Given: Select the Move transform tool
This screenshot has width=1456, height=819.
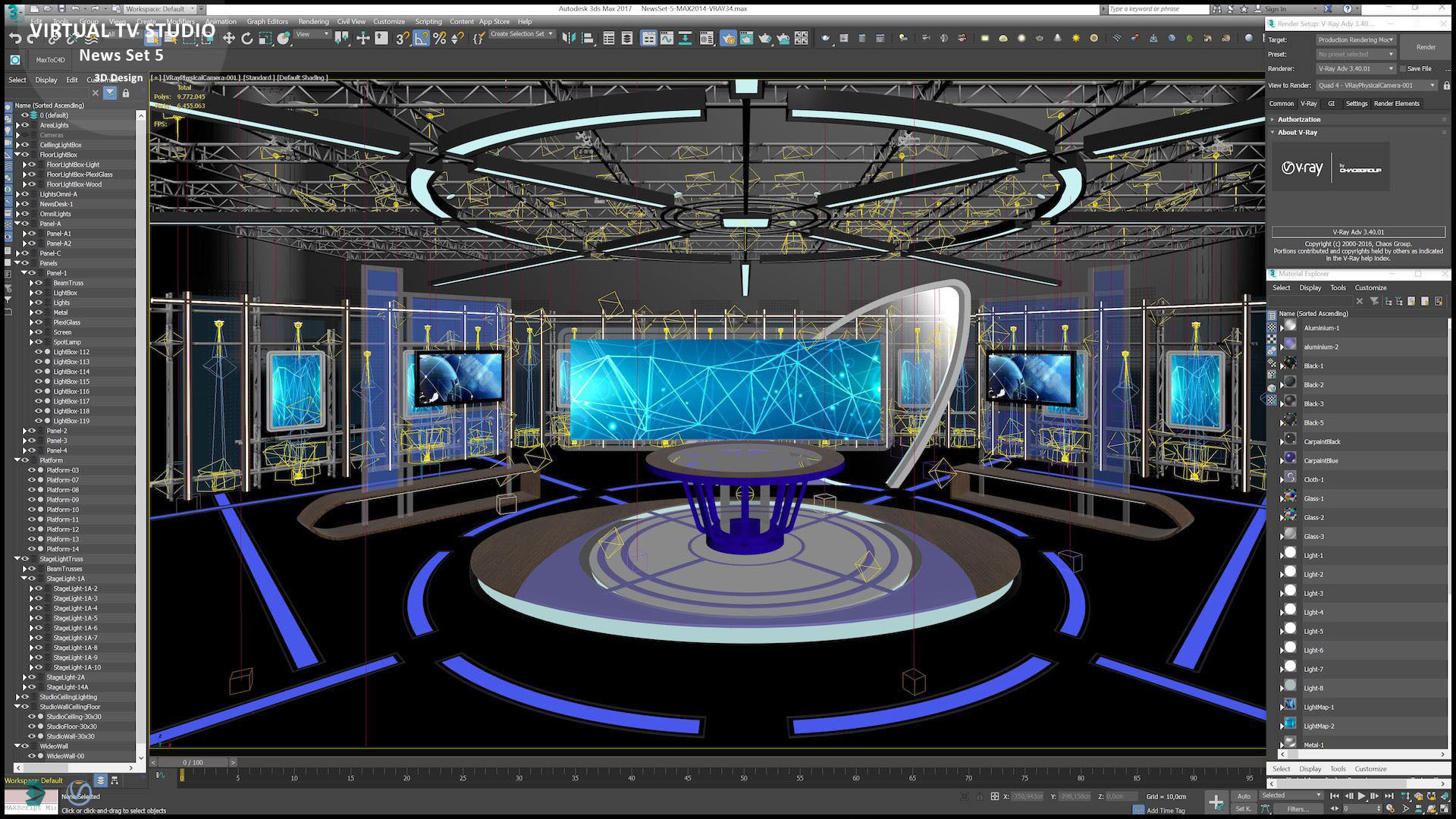Looking at the screenshot, I should coord(229,38).
